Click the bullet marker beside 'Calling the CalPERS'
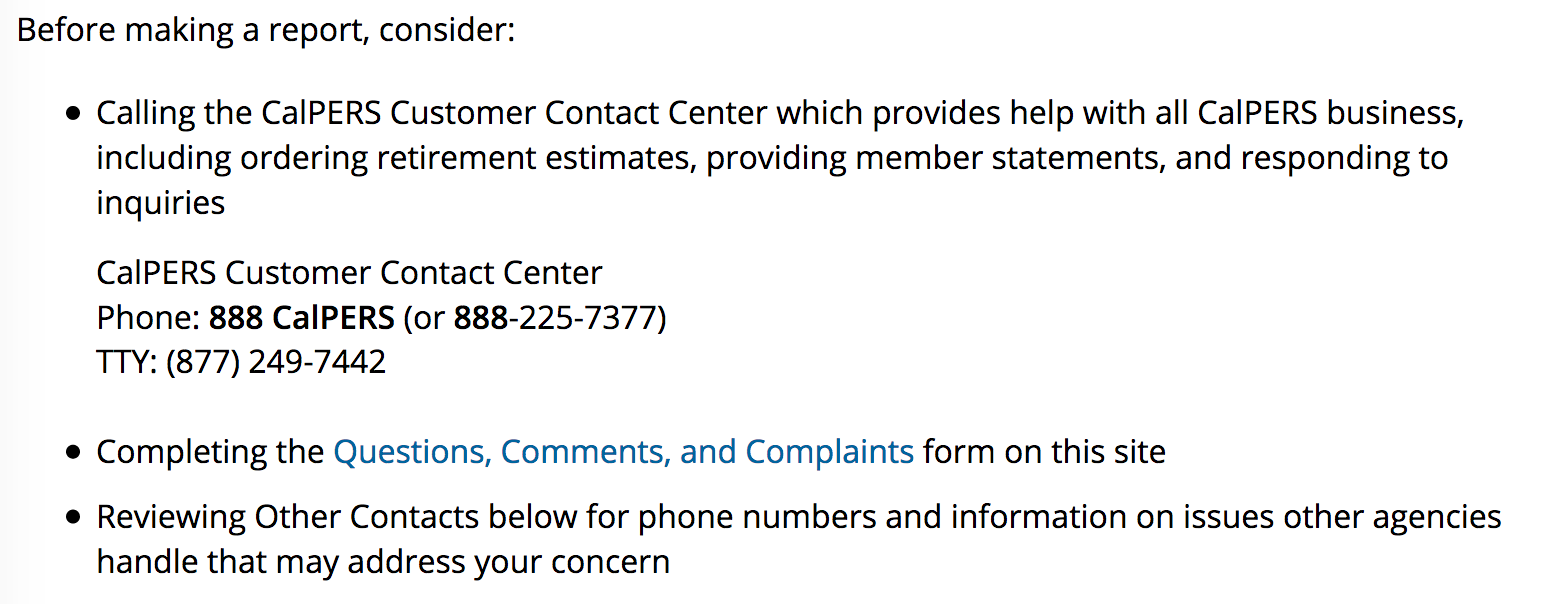The width and height of the screenshot is (1546, 604). tap(72, 114)
